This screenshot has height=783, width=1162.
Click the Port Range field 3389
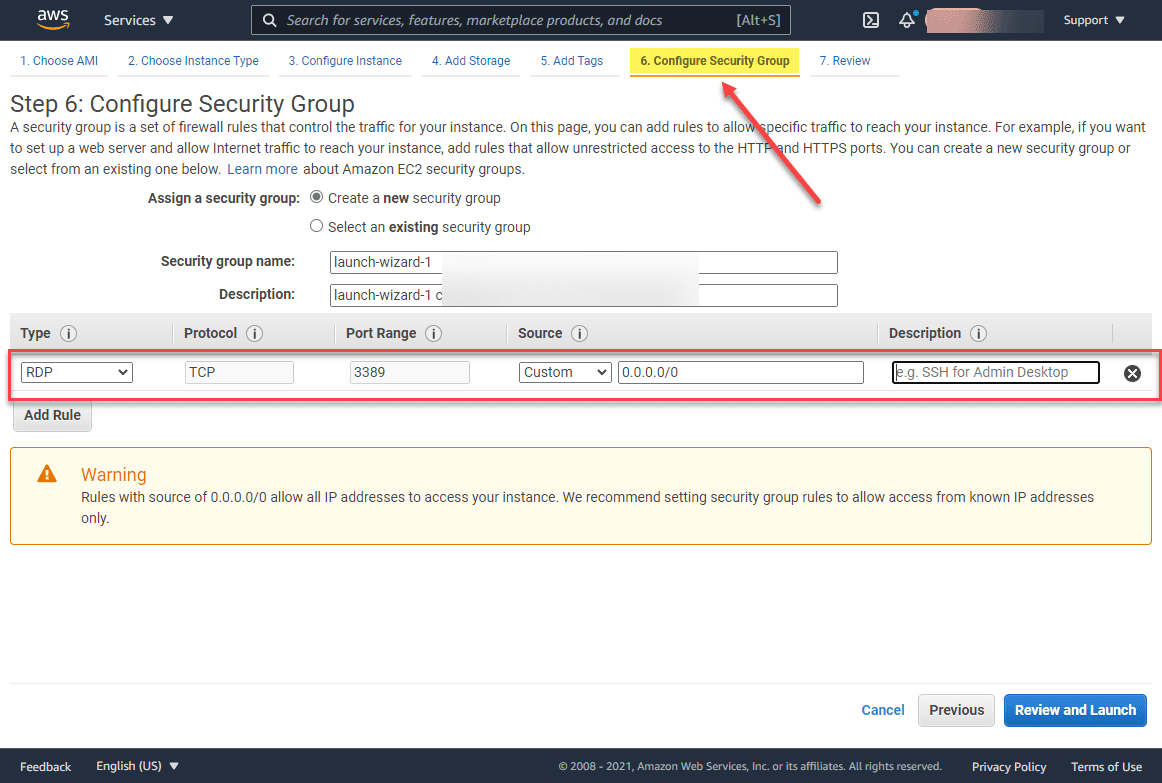click(409, 372)
